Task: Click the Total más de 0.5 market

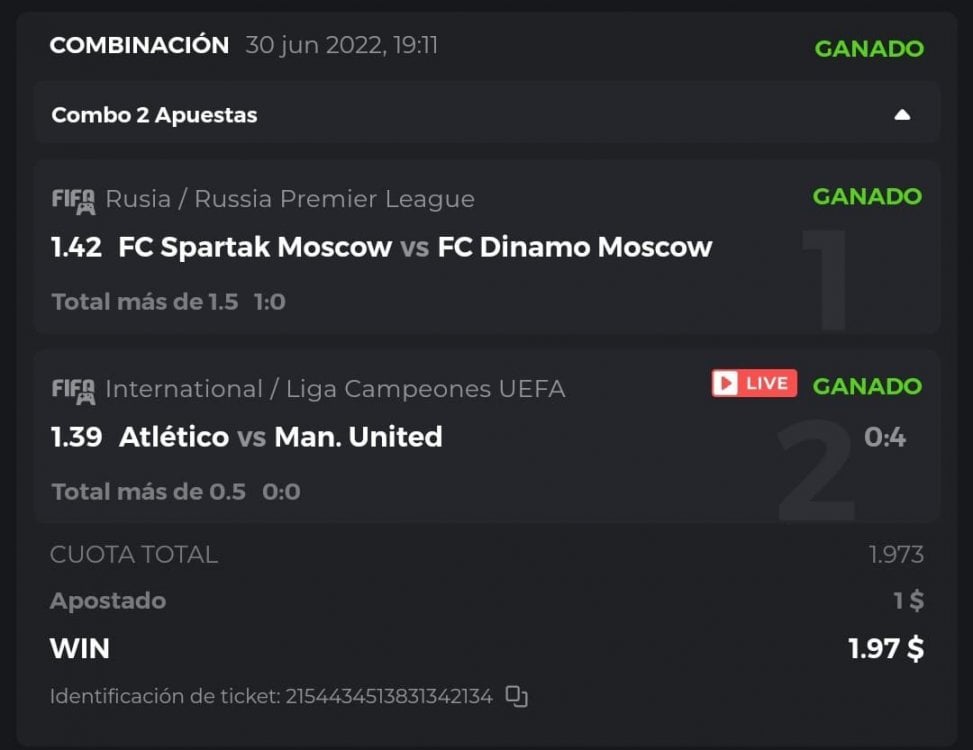Action: [x=148, y=491]
